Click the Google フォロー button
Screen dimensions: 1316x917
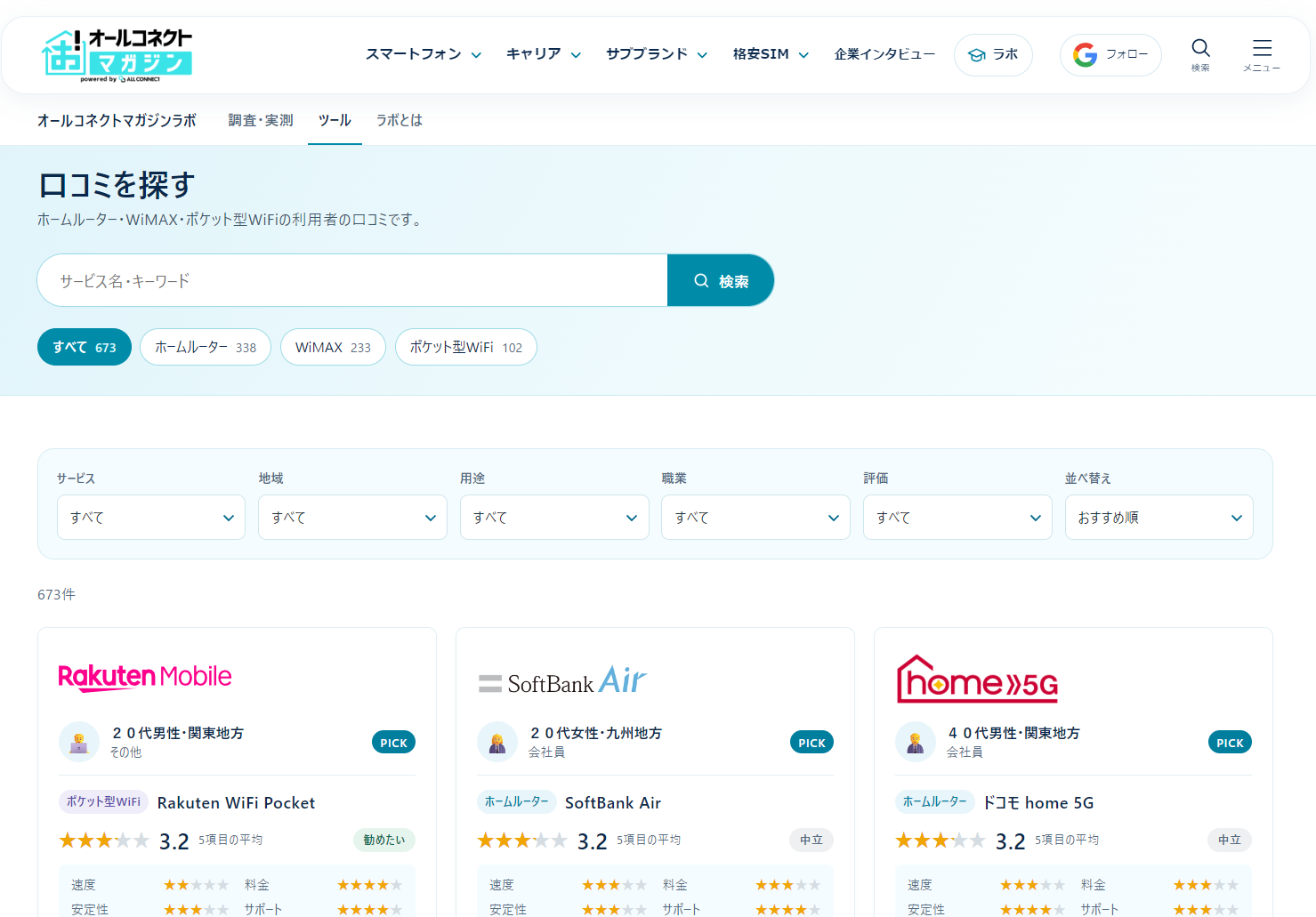point(1111,55)
